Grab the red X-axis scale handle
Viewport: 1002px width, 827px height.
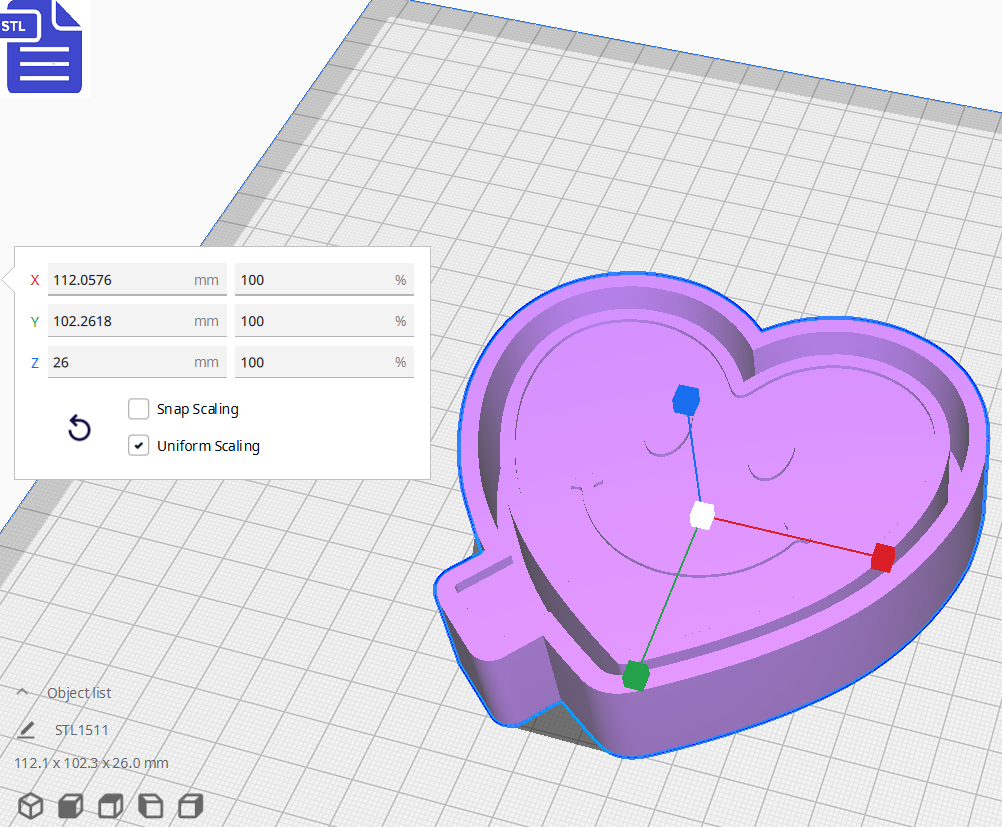882,559
